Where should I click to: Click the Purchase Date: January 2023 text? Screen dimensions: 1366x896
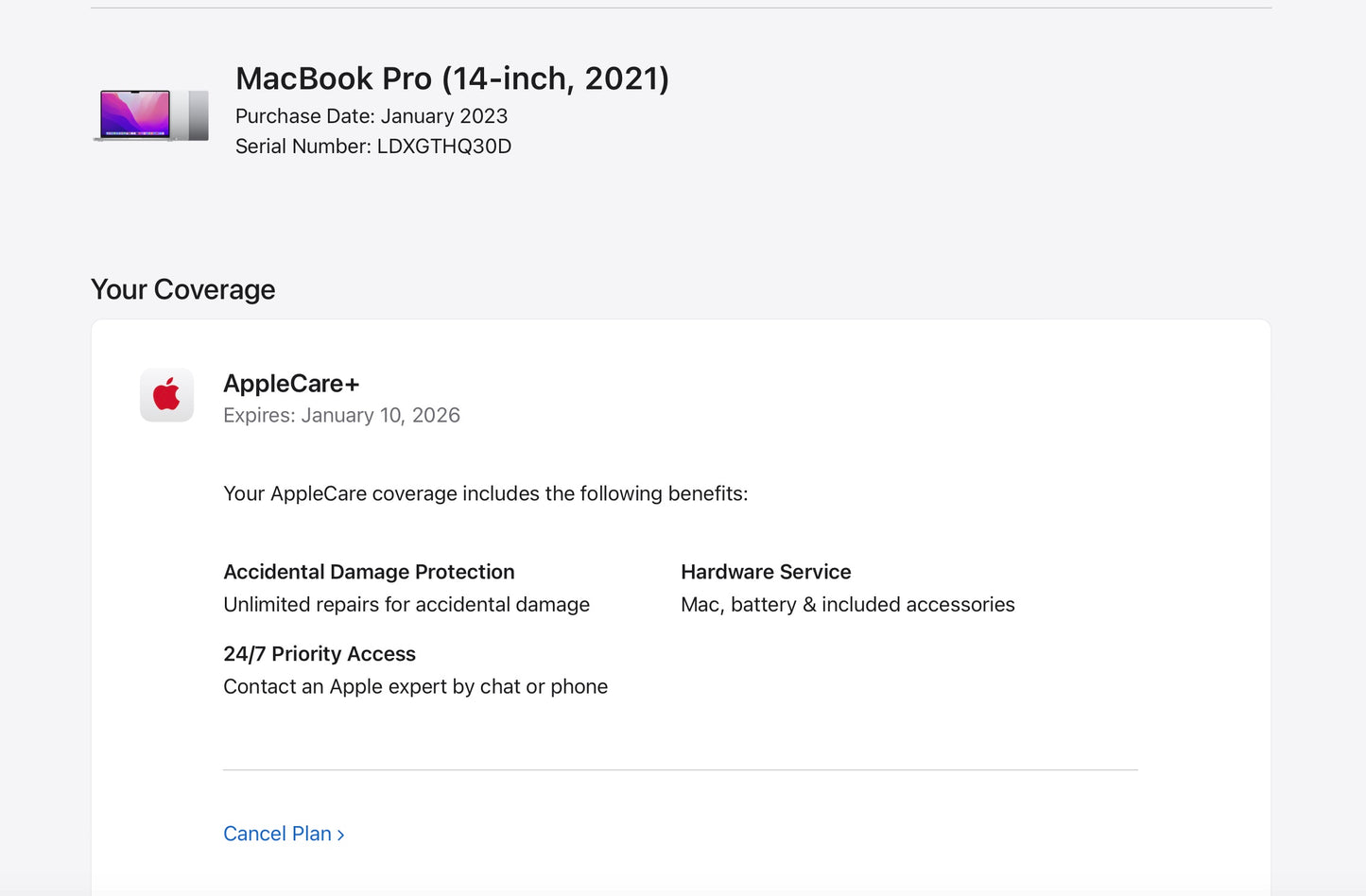(372, 116)
